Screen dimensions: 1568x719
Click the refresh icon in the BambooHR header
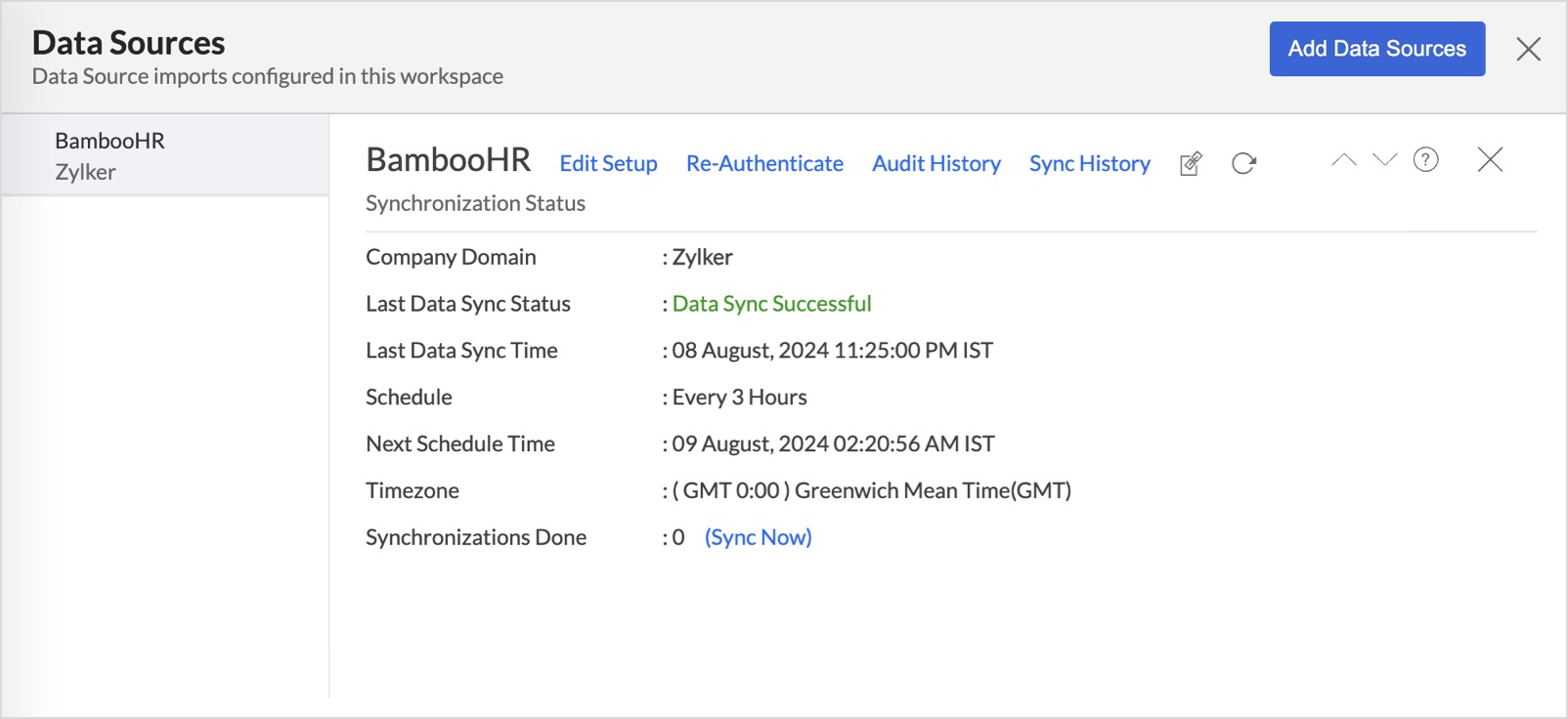[1243, 163]
